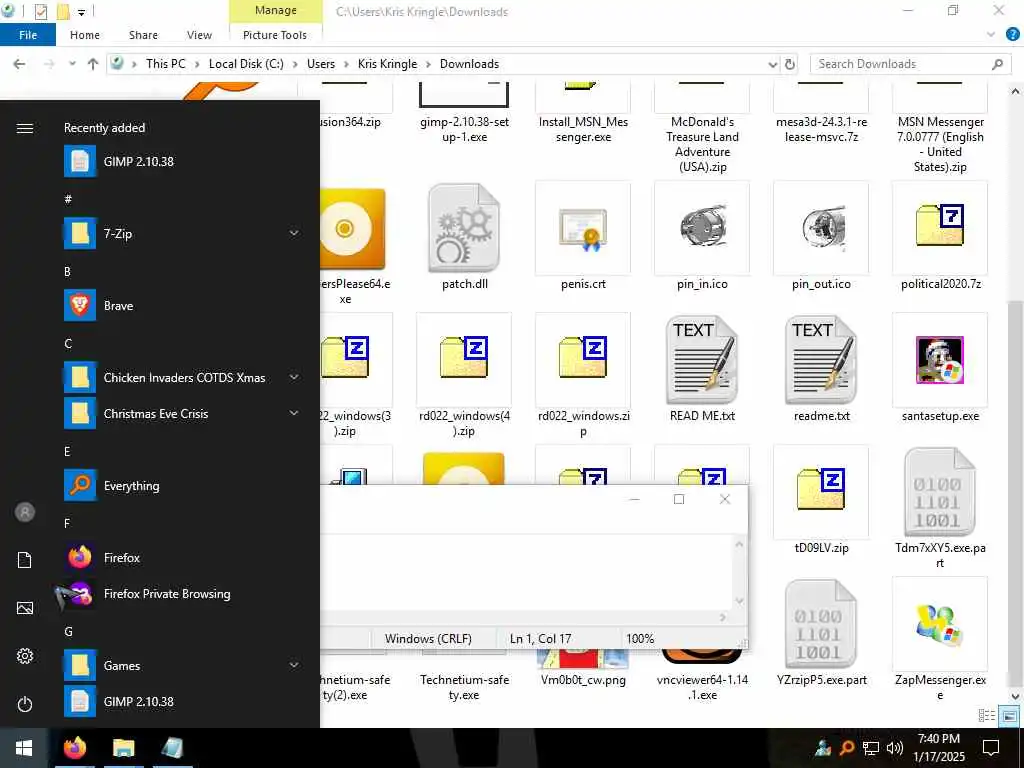Open recent locations dropdown arrow
The image size is (1024, 768).
point(72,64)
